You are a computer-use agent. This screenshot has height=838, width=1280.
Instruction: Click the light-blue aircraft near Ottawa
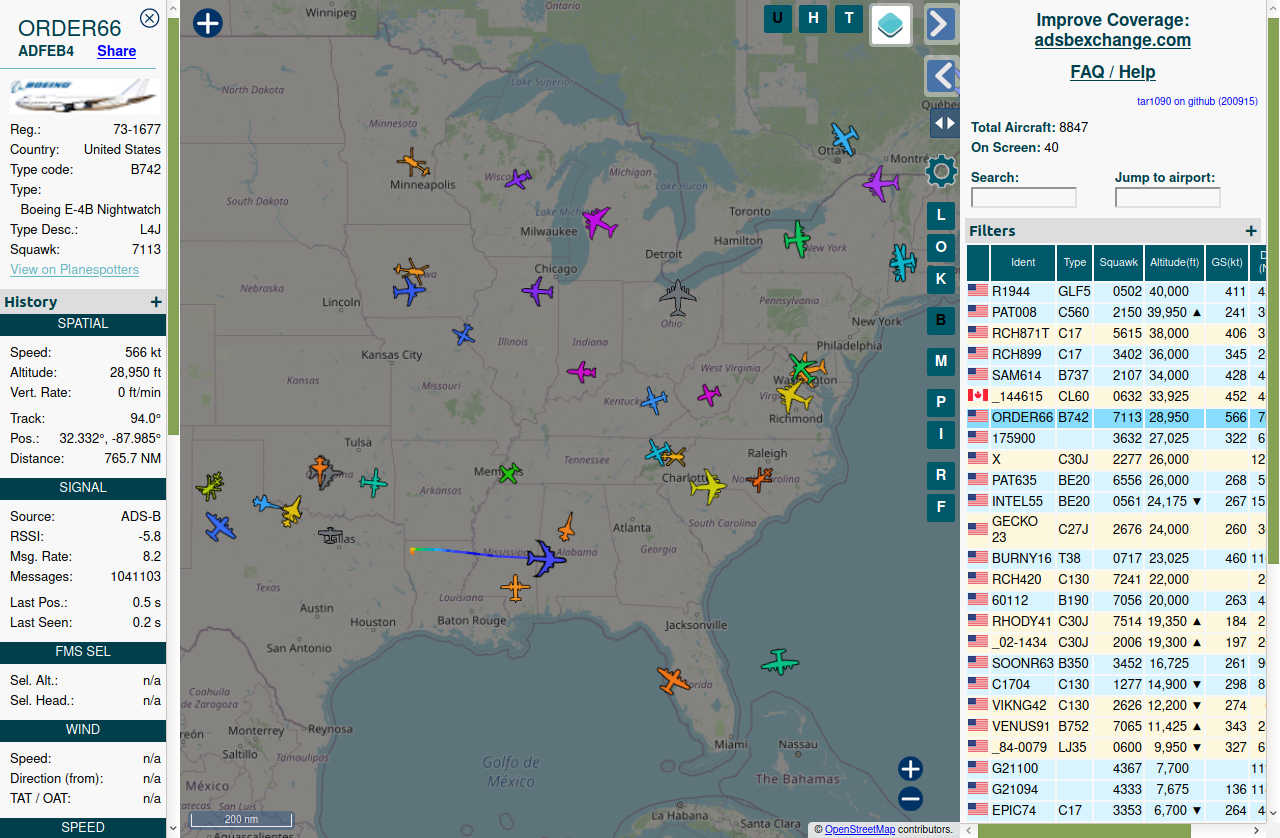845,139
